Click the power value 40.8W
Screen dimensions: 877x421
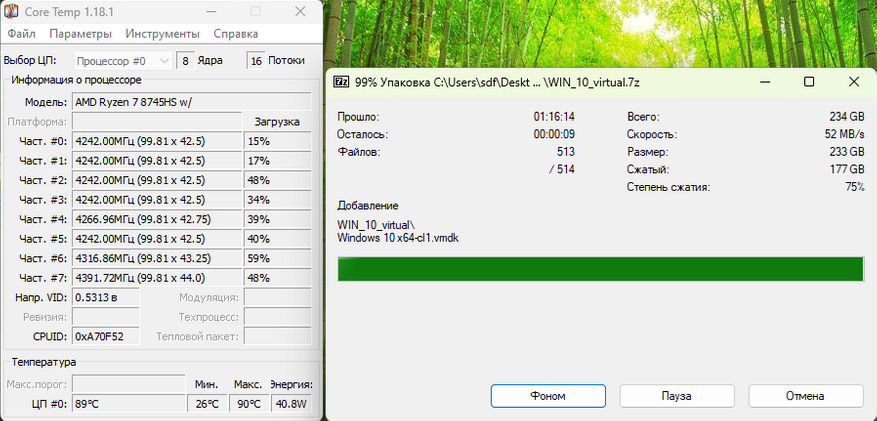[291, 404]
